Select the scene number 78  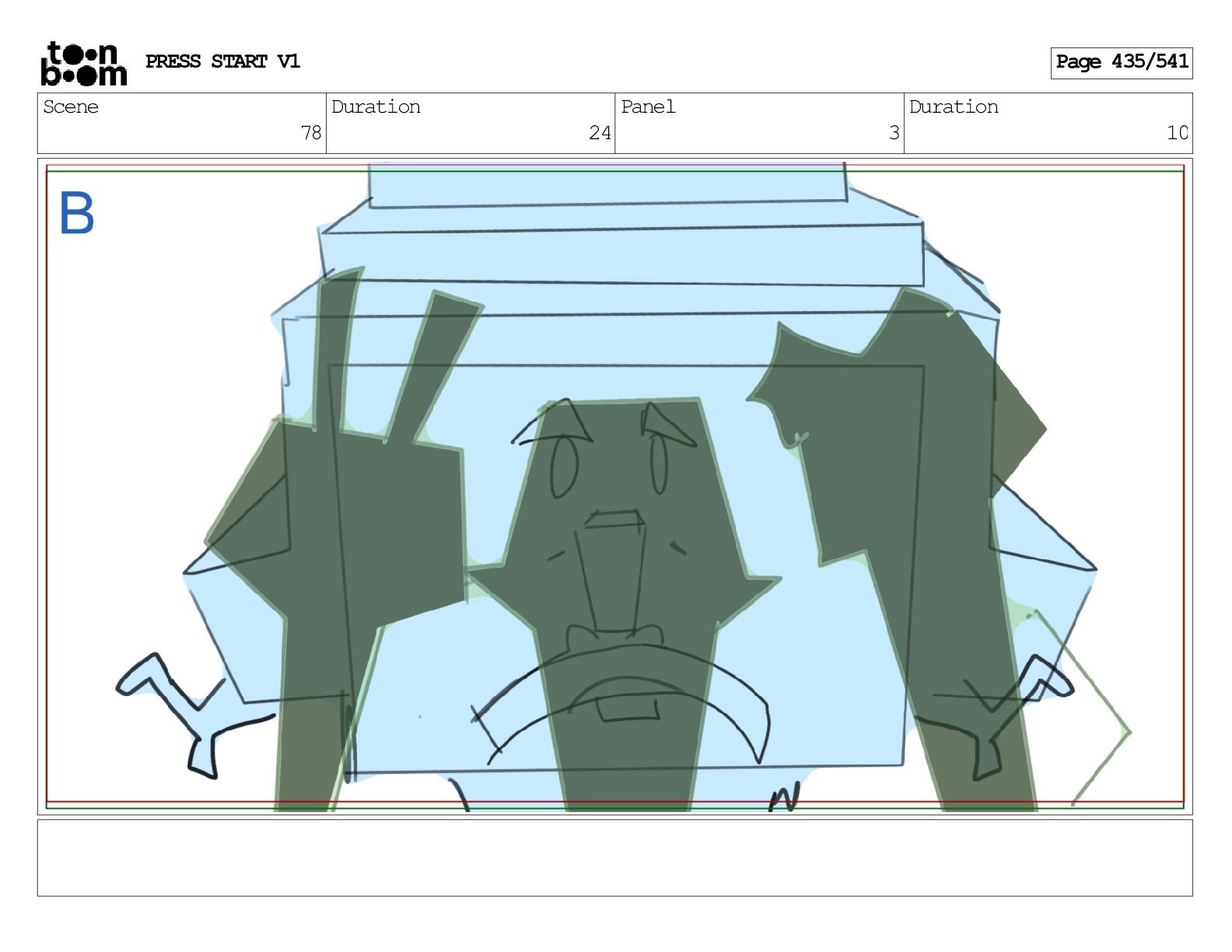click(311, 133)
